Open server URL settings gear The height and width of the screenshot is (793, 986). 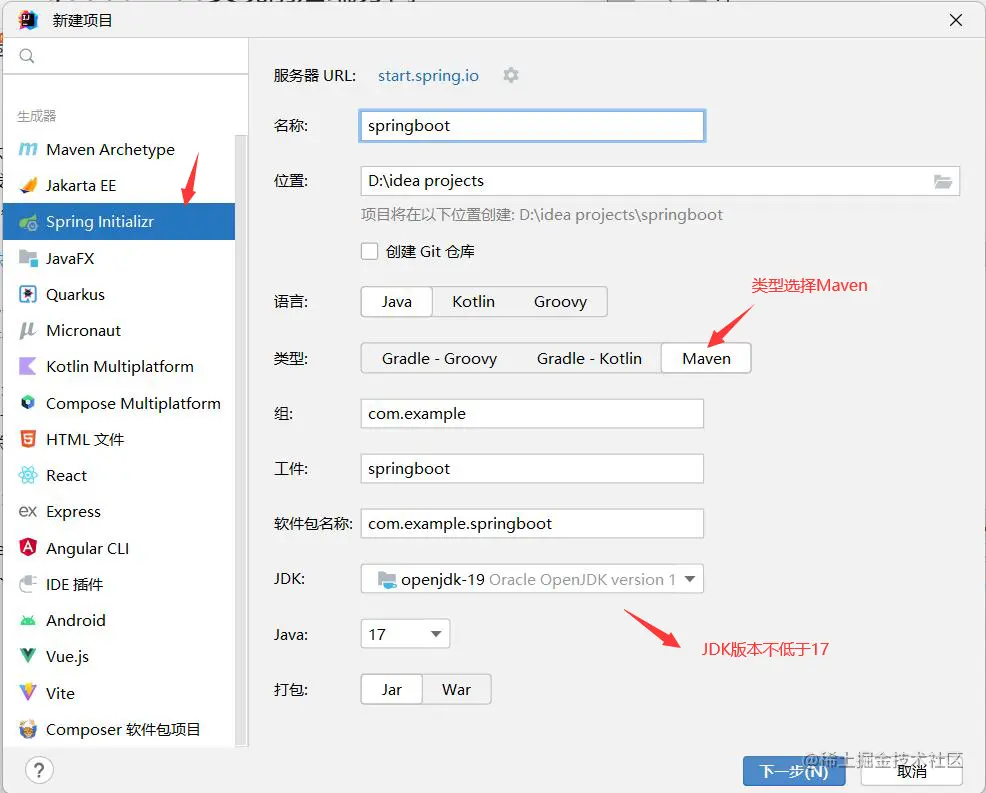pyautogui.click(x=511, y=75)
